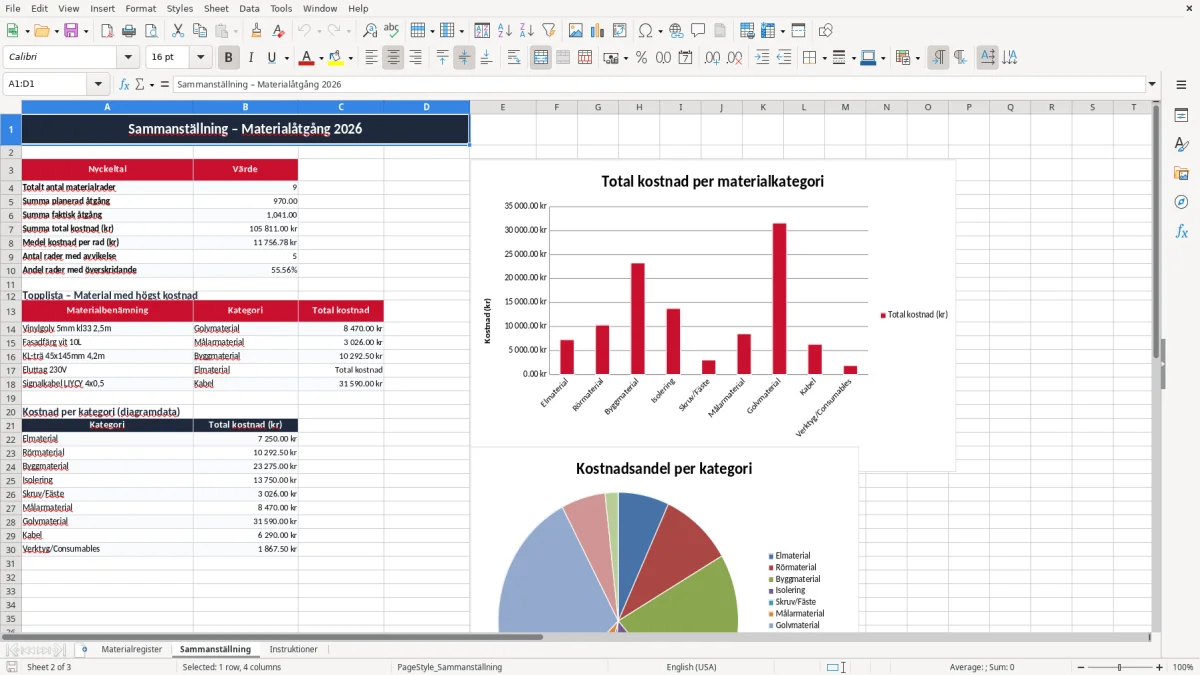The height and width of the screenshot is (675, 1200).
Task: Increase indent
Action: [762, 58]
